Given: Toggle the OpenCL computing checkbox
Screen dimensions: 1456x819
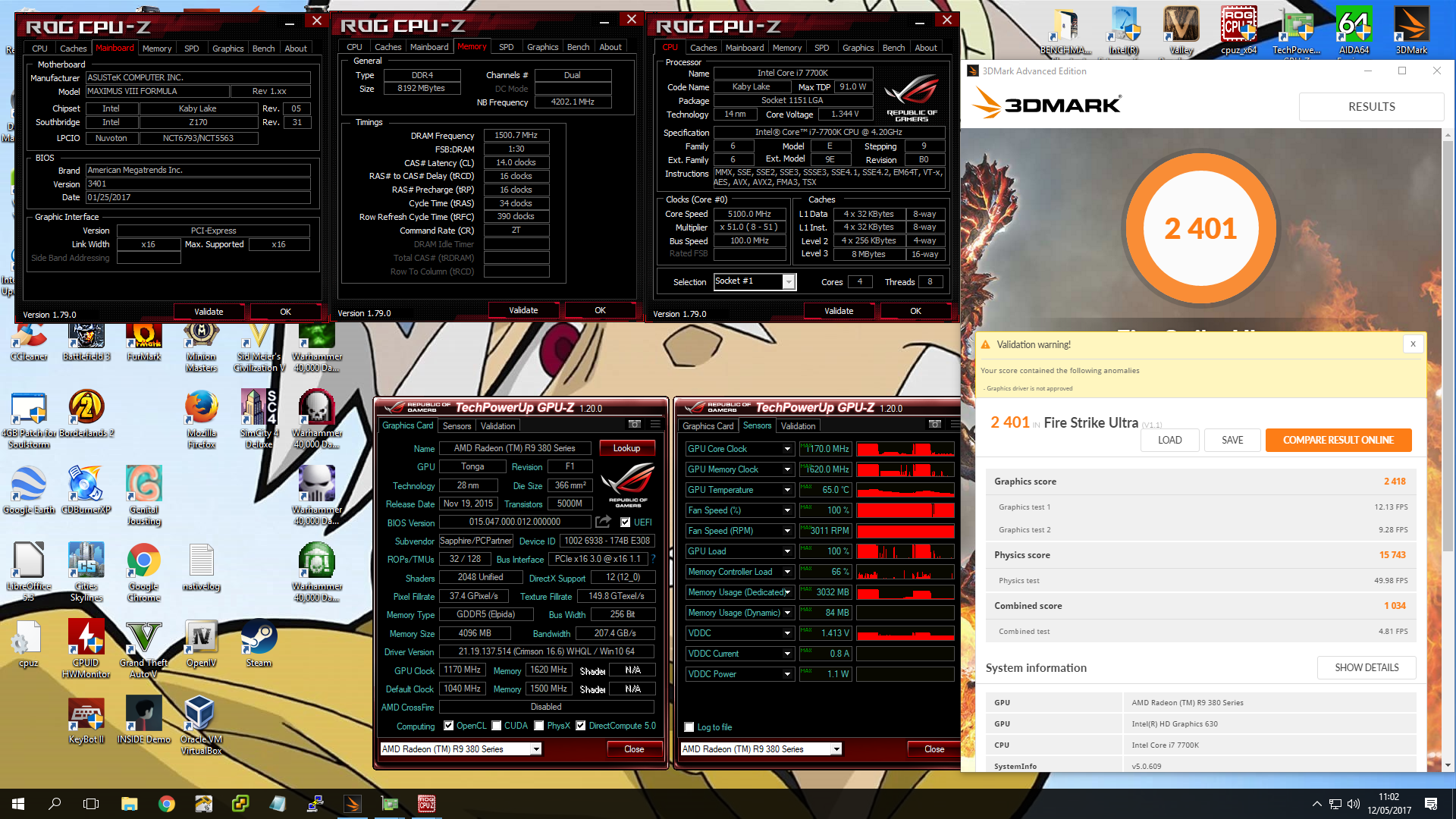Looking at the screenshot, I should click(449, 726).
